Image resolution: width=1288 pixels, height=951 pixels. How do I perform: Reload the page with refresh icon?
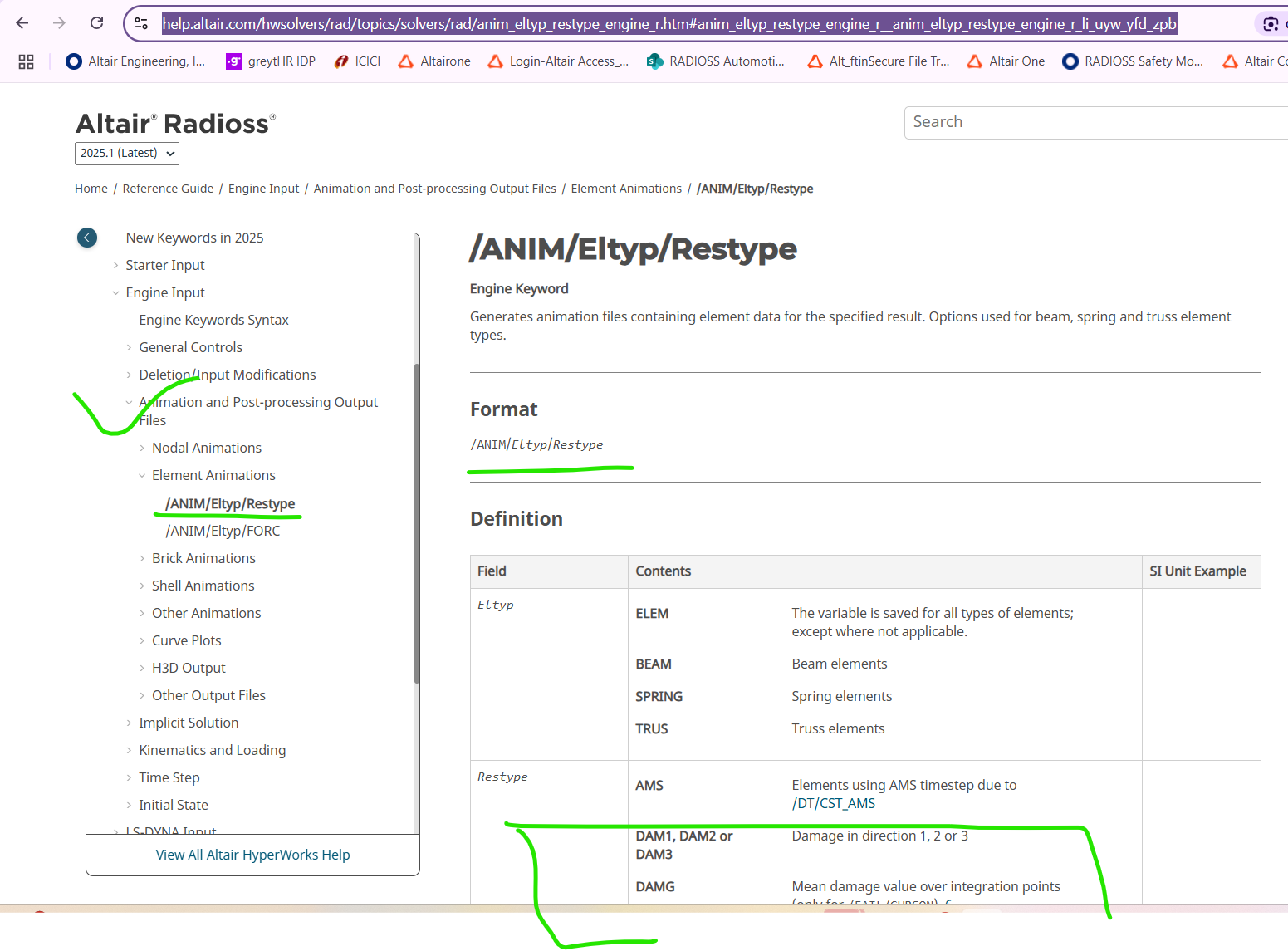(x=96, y=23)
